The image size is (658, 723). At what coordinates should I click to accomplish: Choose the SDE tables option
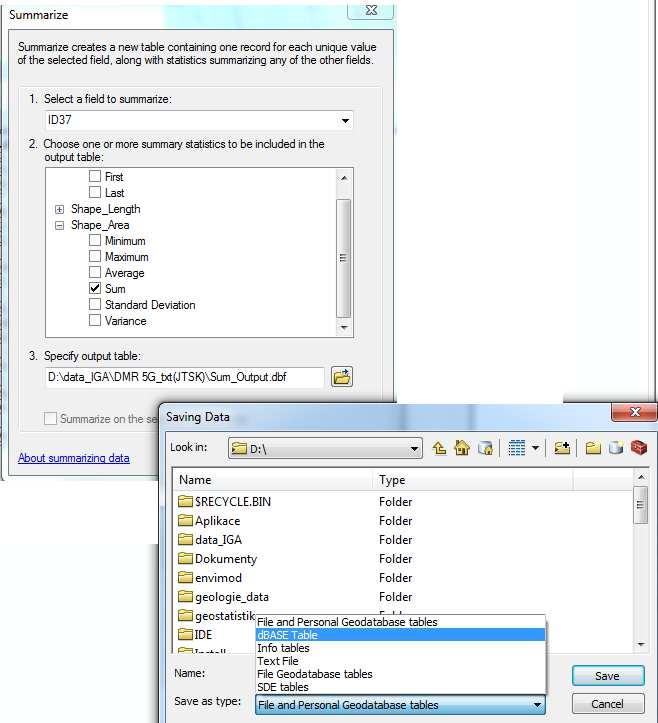click(x=400, y=687)
